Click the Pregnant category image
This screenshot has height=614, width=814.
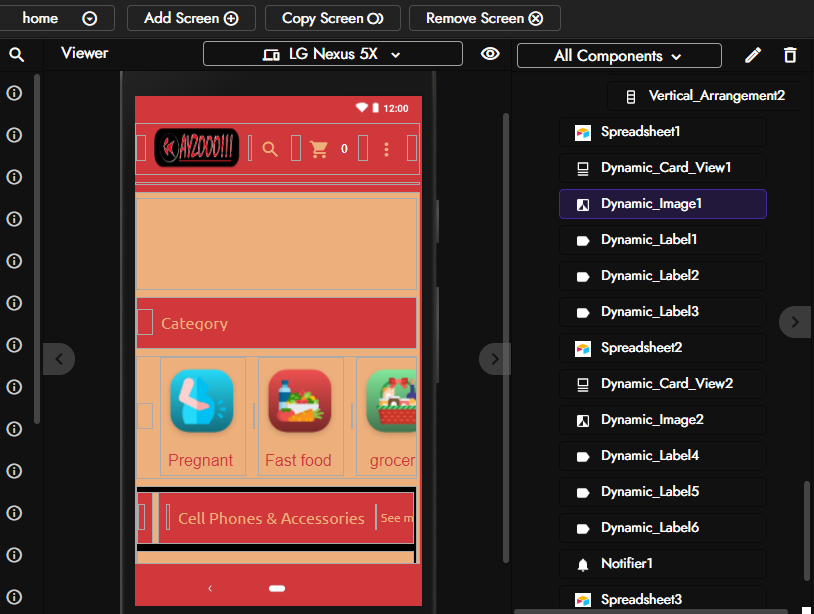pyautogui.click(x=202, y=401)
